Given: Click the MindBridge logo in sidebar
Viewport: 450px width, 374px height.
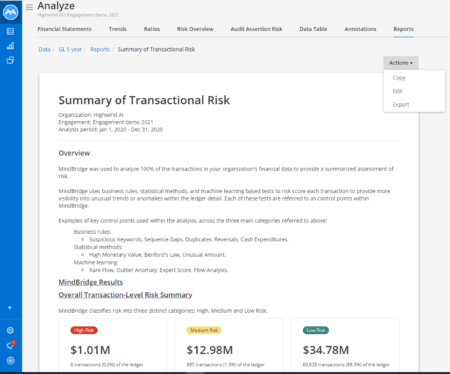Looking at the screenshot, I should (x=11, y=12).
